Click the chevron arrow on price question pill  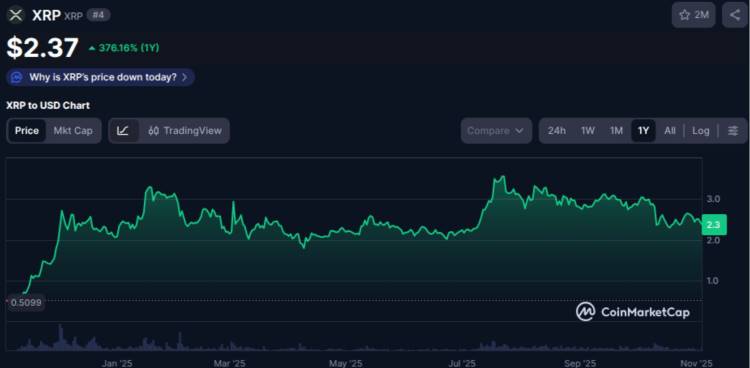click(185, 77)
